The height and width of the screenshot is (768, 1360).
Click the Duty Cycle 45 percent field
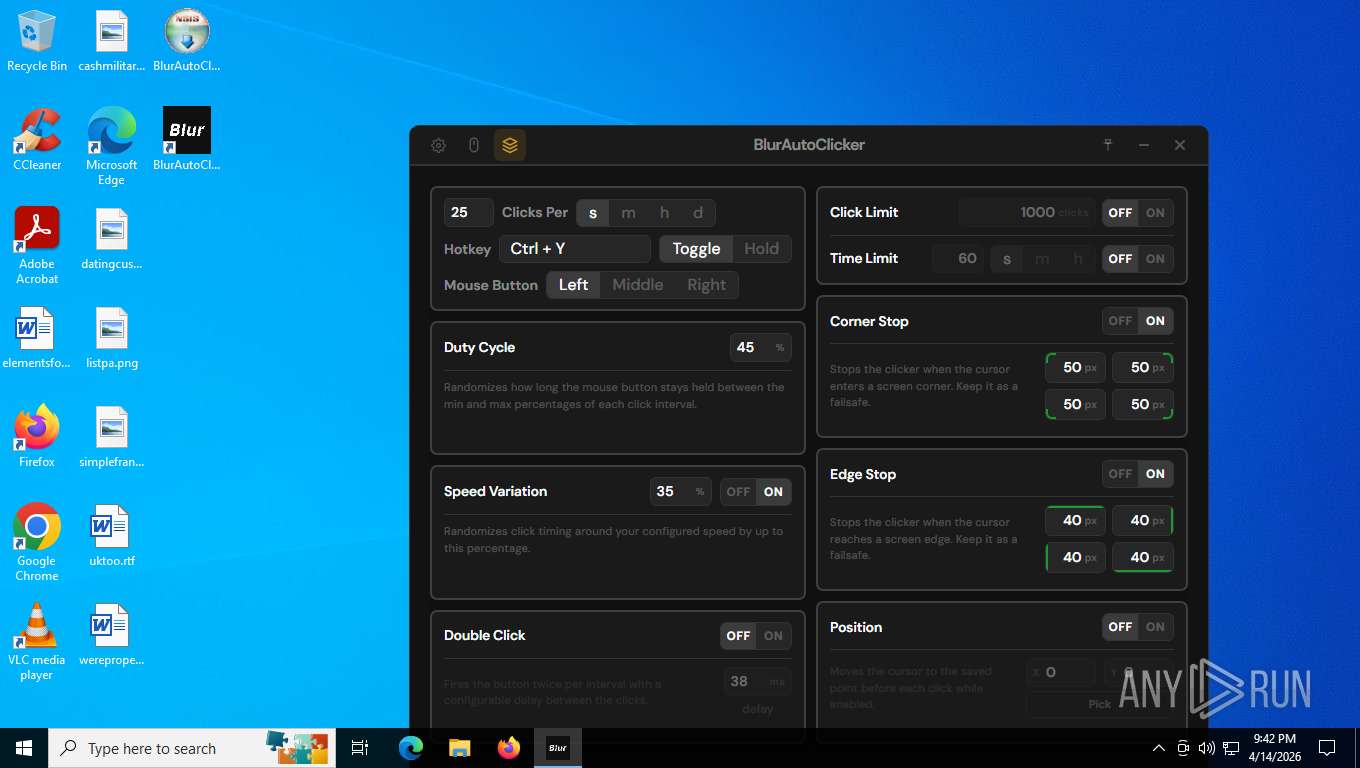point(760,347)
